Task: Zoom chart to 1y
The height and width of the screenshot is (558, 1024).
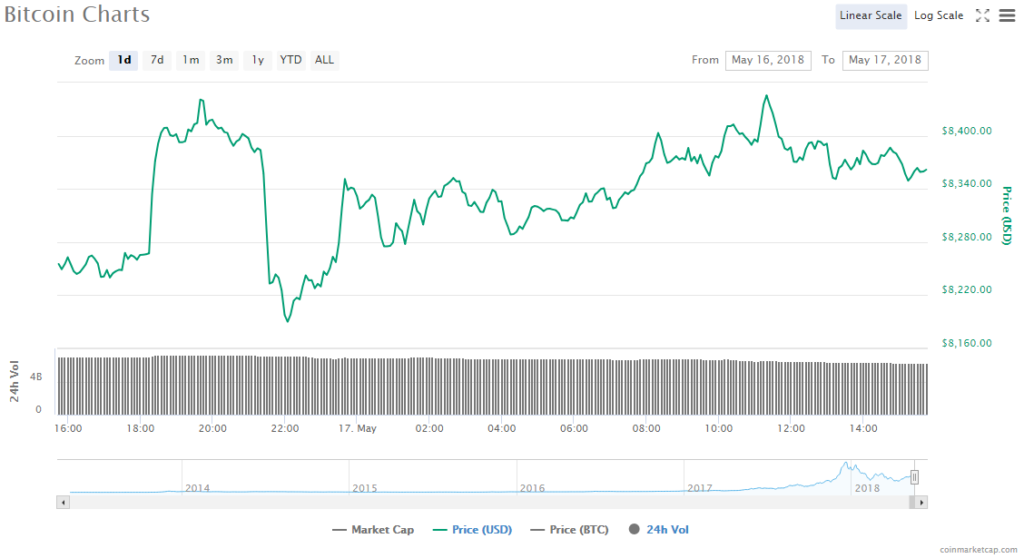Action: [258, 60]
